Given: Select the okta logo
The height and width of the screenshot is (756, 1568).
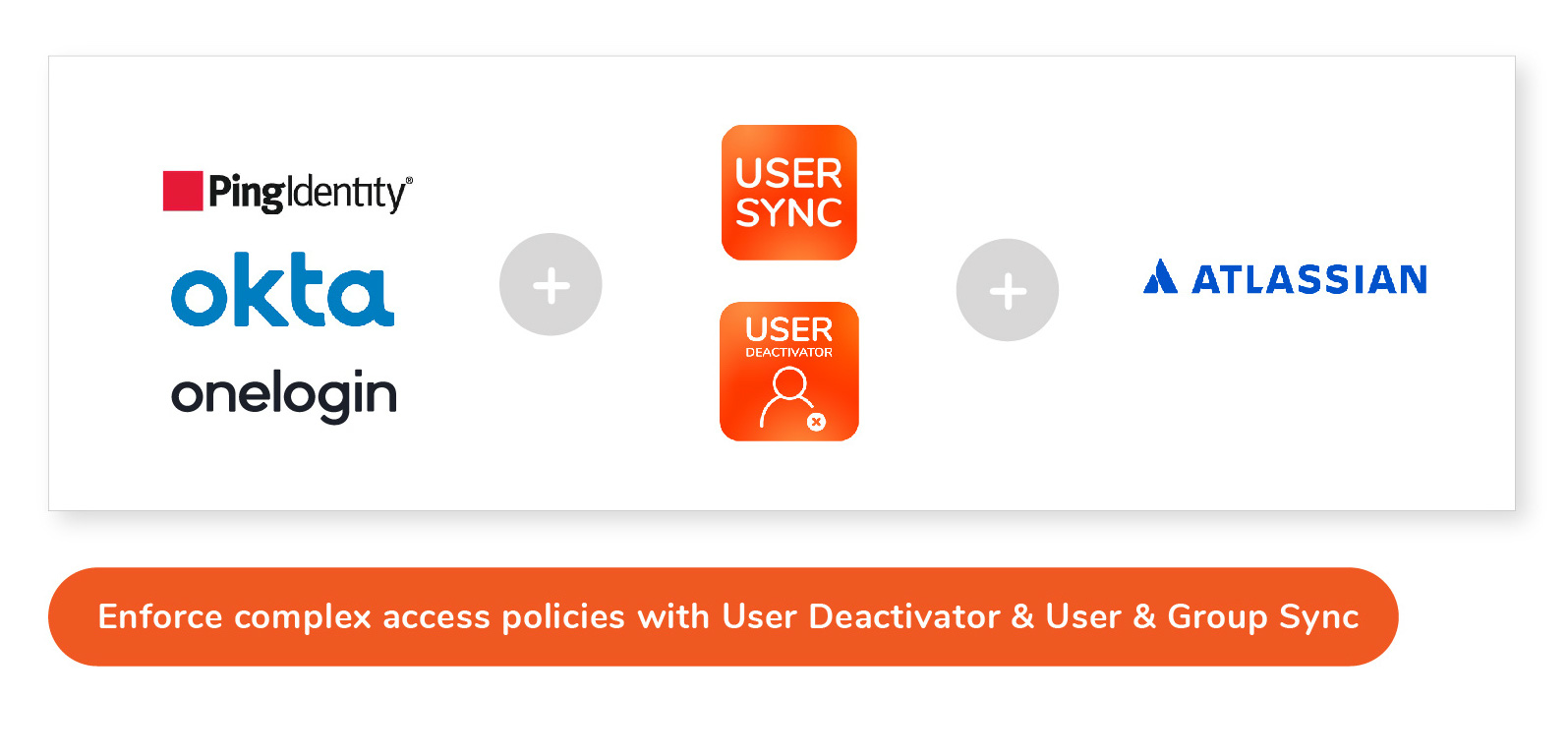Looking at the screenshot, I should click(283, 290).
